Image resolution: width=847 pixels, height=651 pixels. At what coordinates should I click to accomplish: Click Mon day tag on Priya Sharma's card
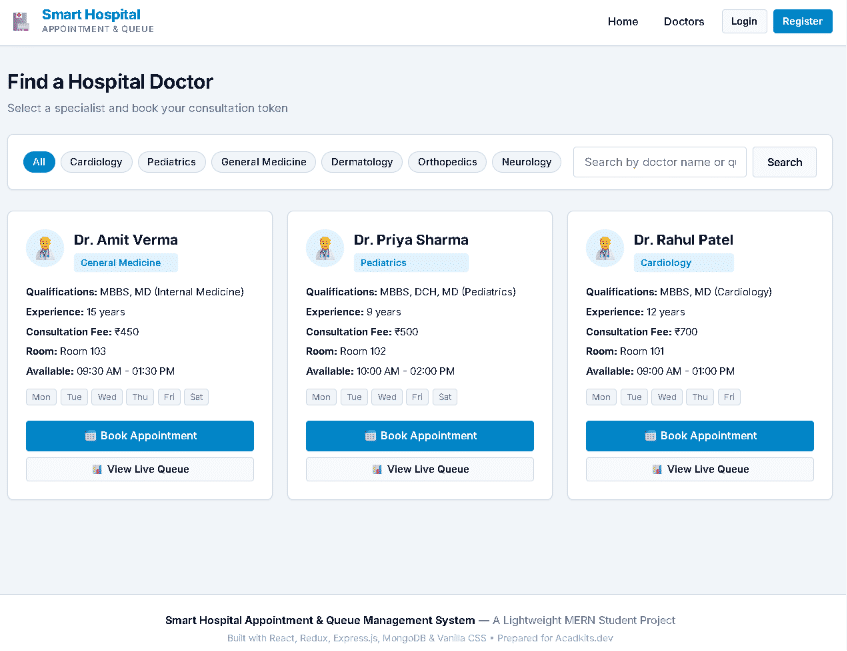coord(321,397)
